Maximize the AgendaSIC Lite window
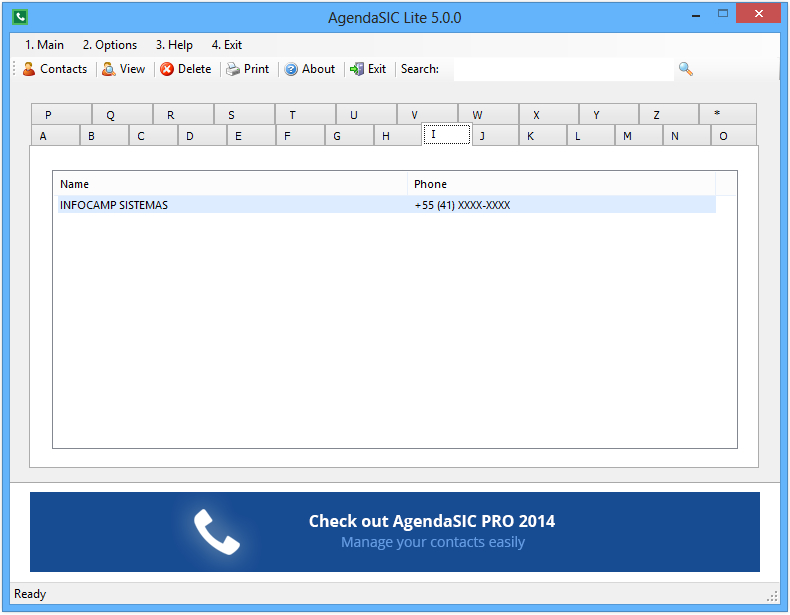Screen dimensions: 790x615 tap(723, 14)
